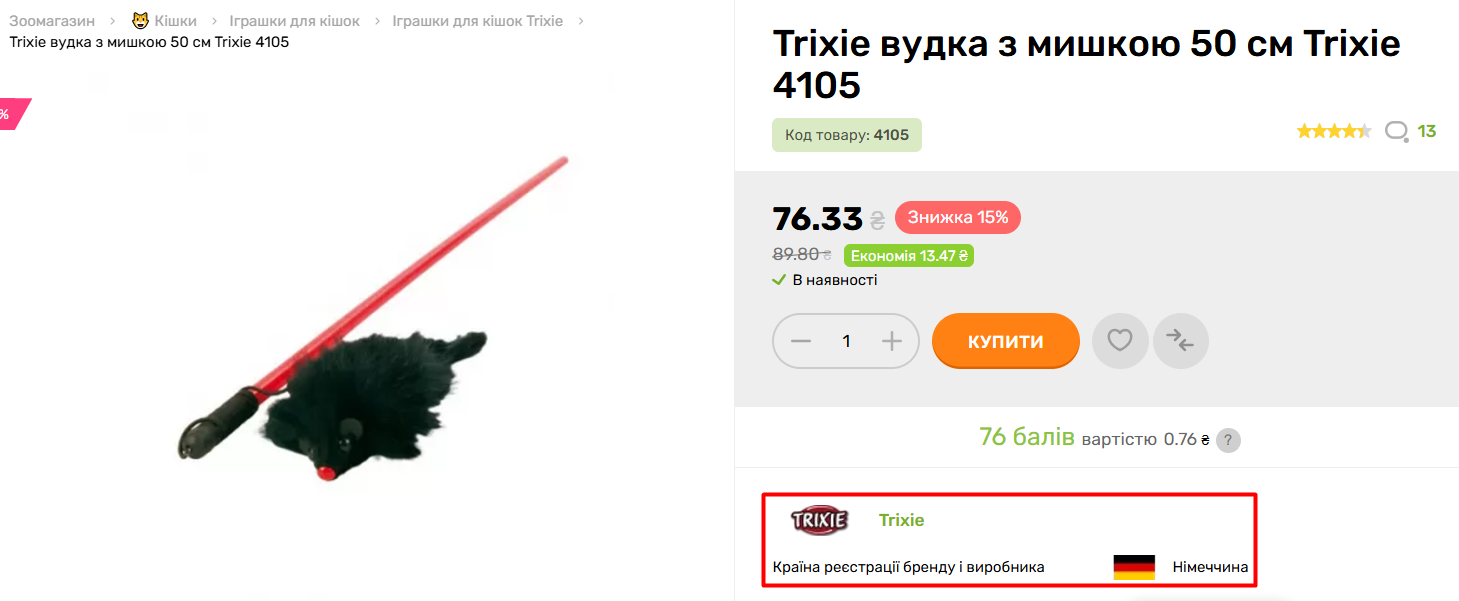Click the orange КУПИТИ button
This screenshot has height=601, width=1459.
(1006, 341)
